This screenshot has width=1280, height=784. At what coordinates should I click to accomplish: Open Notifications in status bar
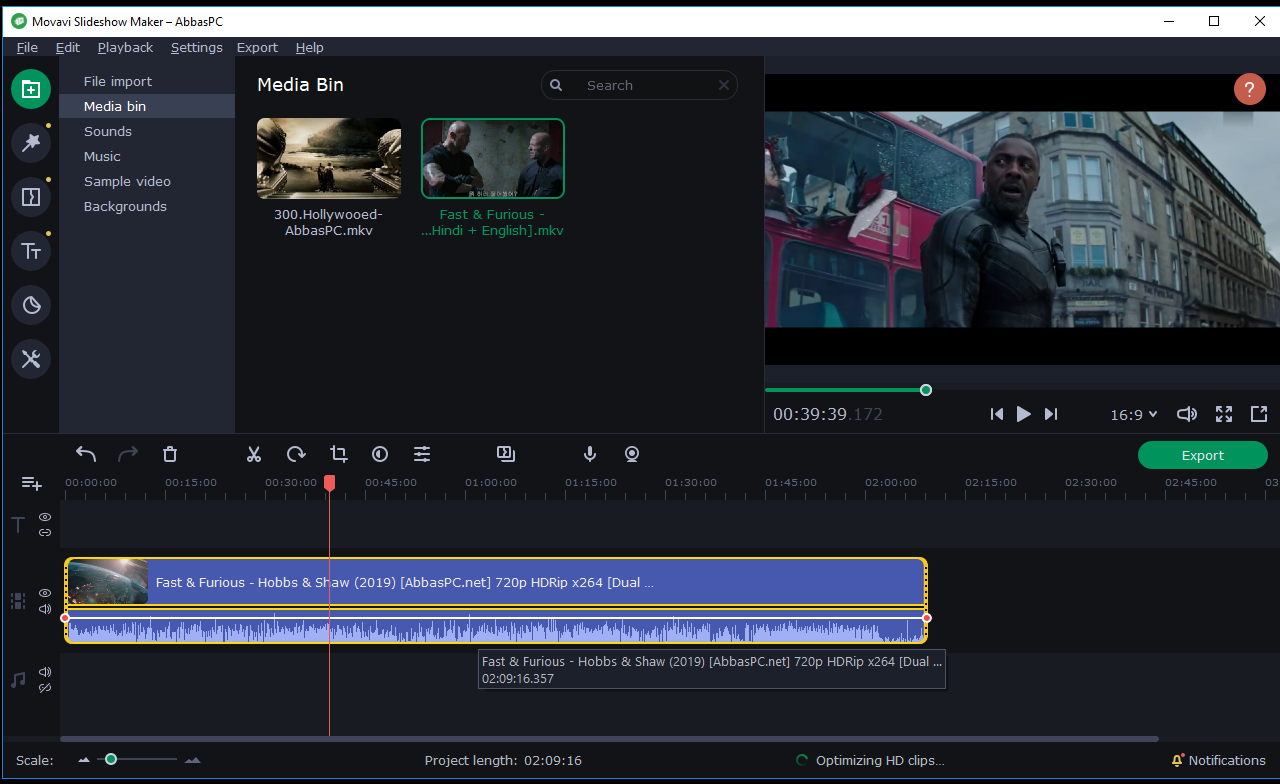tap(1218, 760)
